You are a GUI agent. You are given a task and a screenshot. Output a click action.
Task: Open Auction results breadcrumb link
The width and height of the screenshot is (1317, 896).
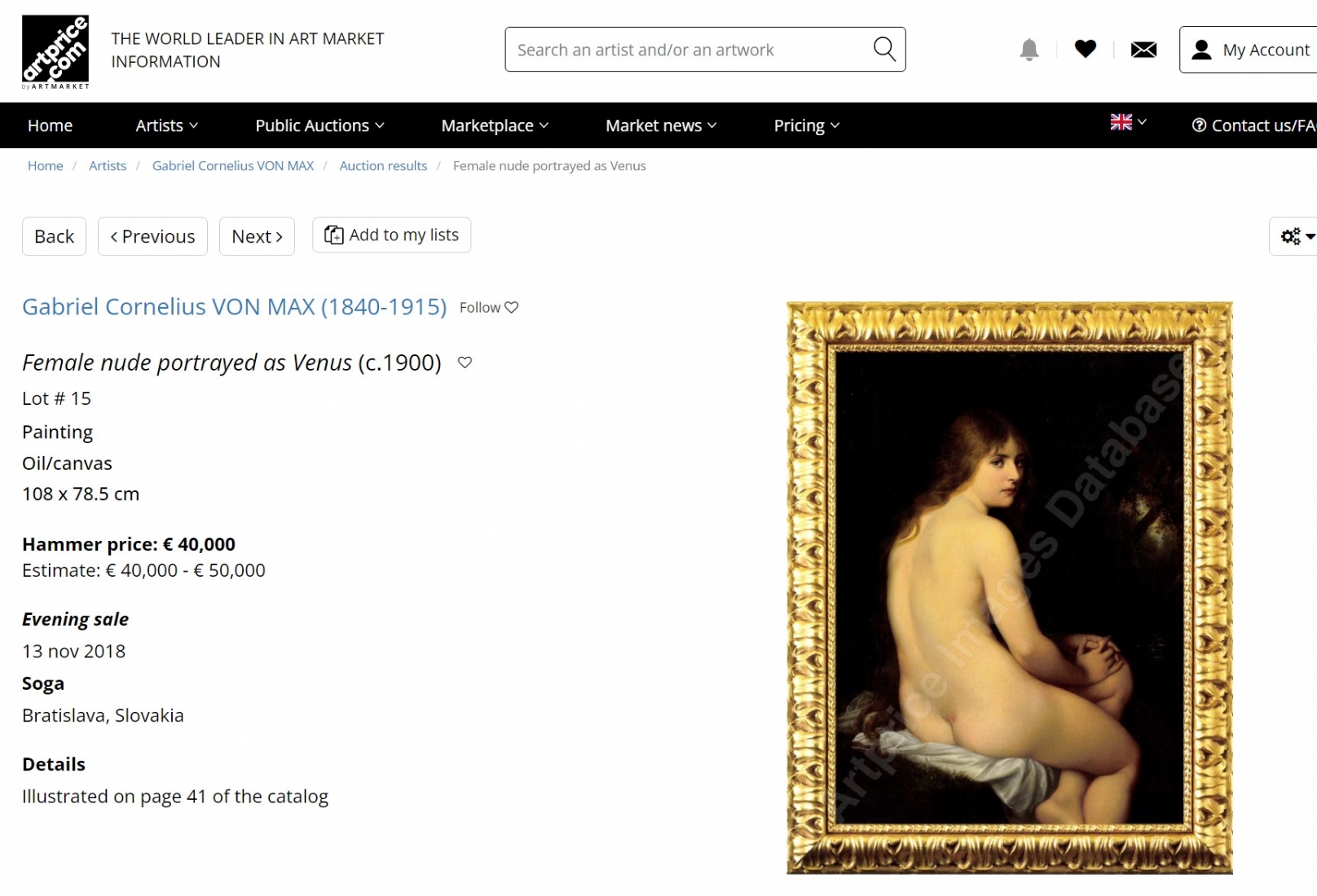(383, 165)
